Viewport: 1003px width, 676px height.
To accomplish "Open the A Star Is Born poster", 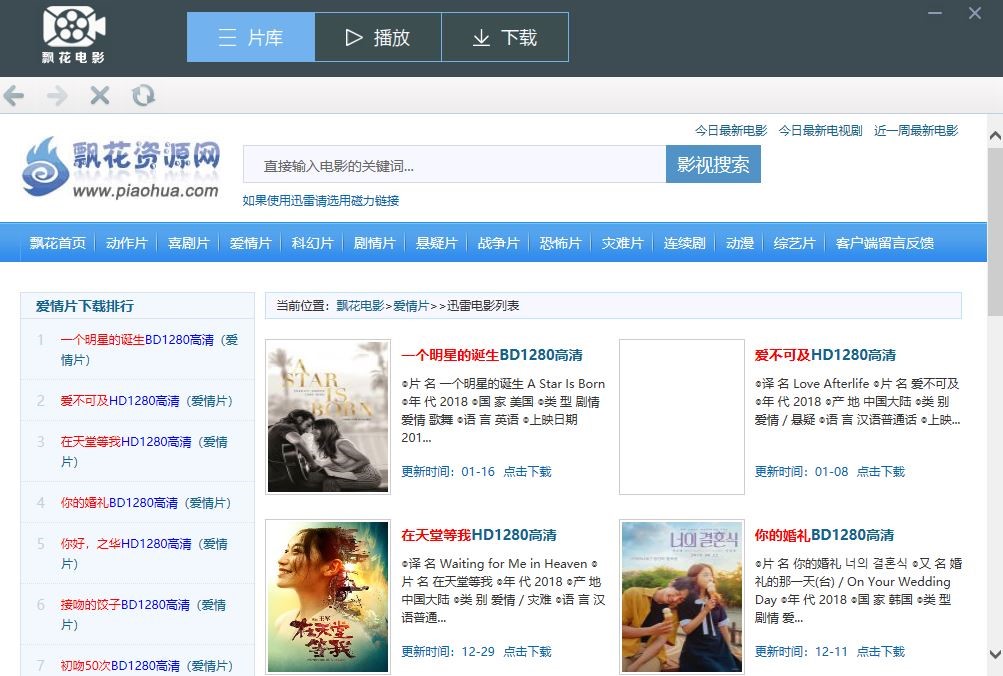I will [327, 417].
